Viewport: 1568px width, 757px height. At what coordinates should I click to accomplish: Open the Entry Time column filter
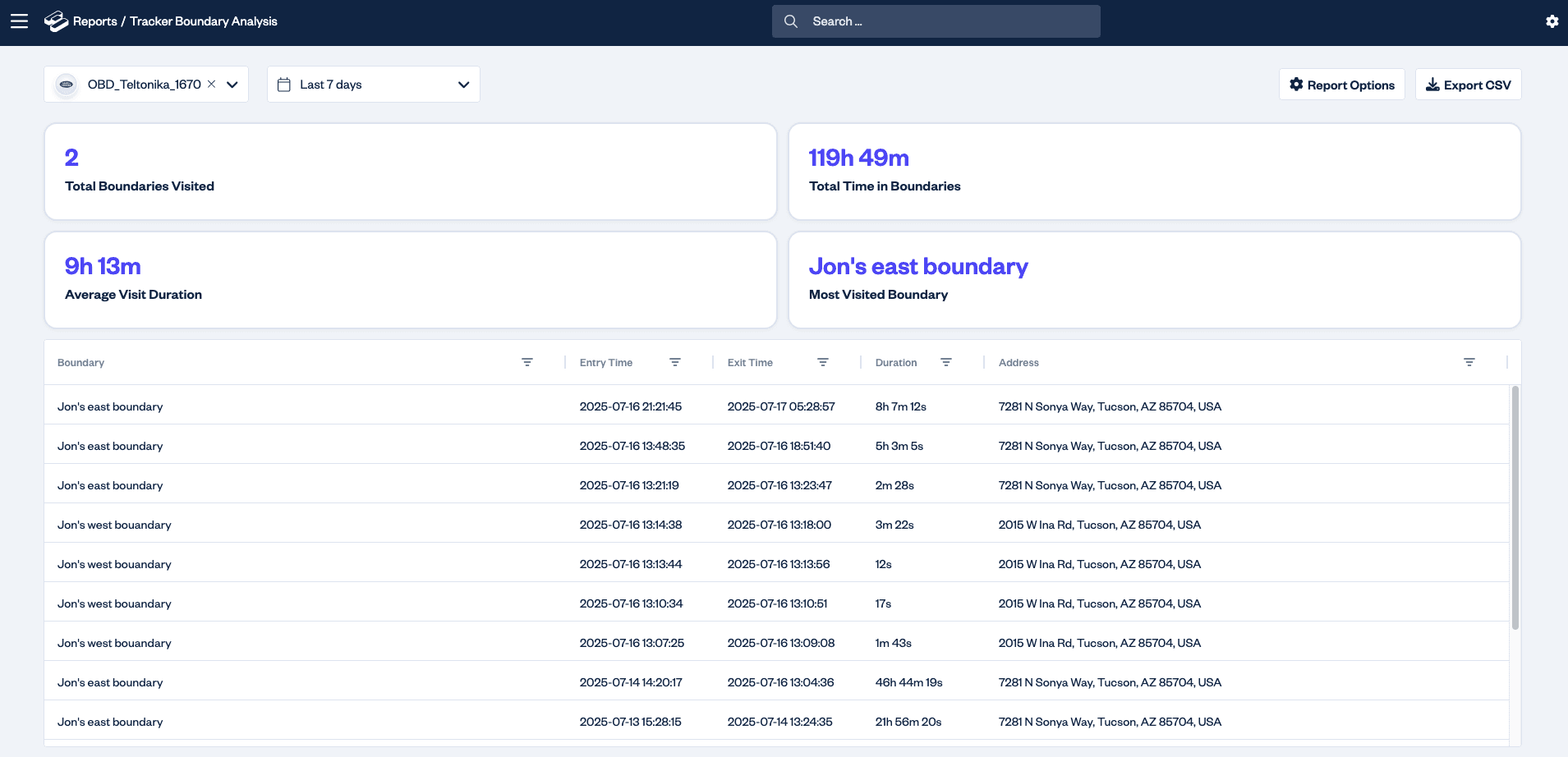[675, 362]
